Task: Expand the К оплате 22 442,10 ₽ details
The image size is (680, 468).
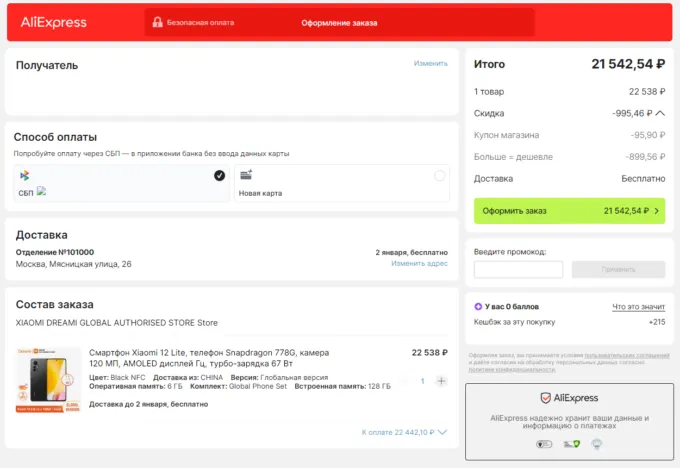Action: click(442, 432)
